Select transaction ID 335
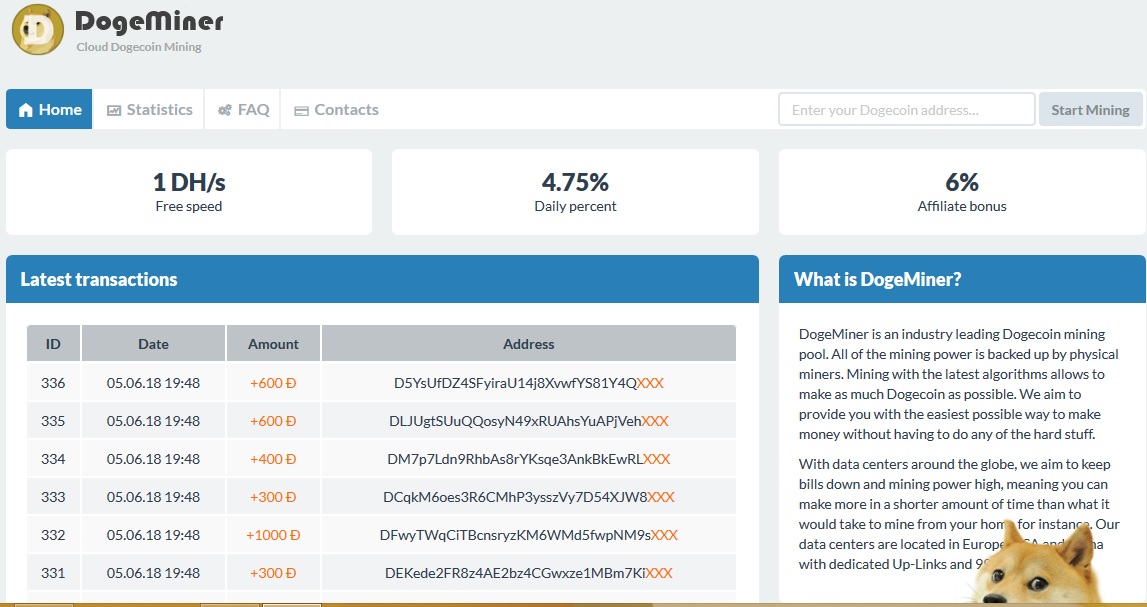Image resolution: width=1147 pixels, height=607 pixels. (x=53, y=421)
